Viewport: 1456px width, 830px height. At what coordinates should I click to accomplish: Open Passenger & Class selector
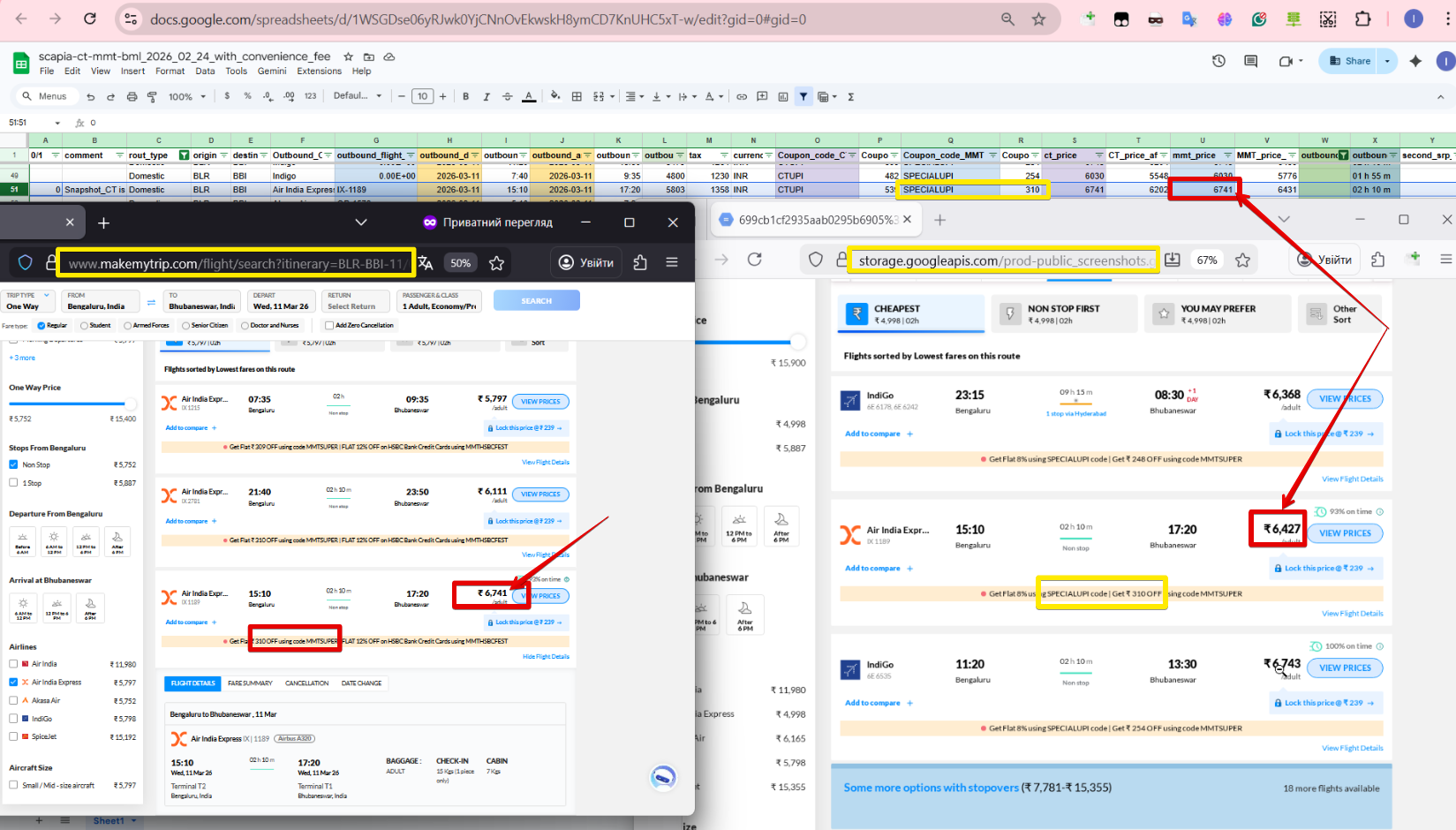(x=439, y=301)
